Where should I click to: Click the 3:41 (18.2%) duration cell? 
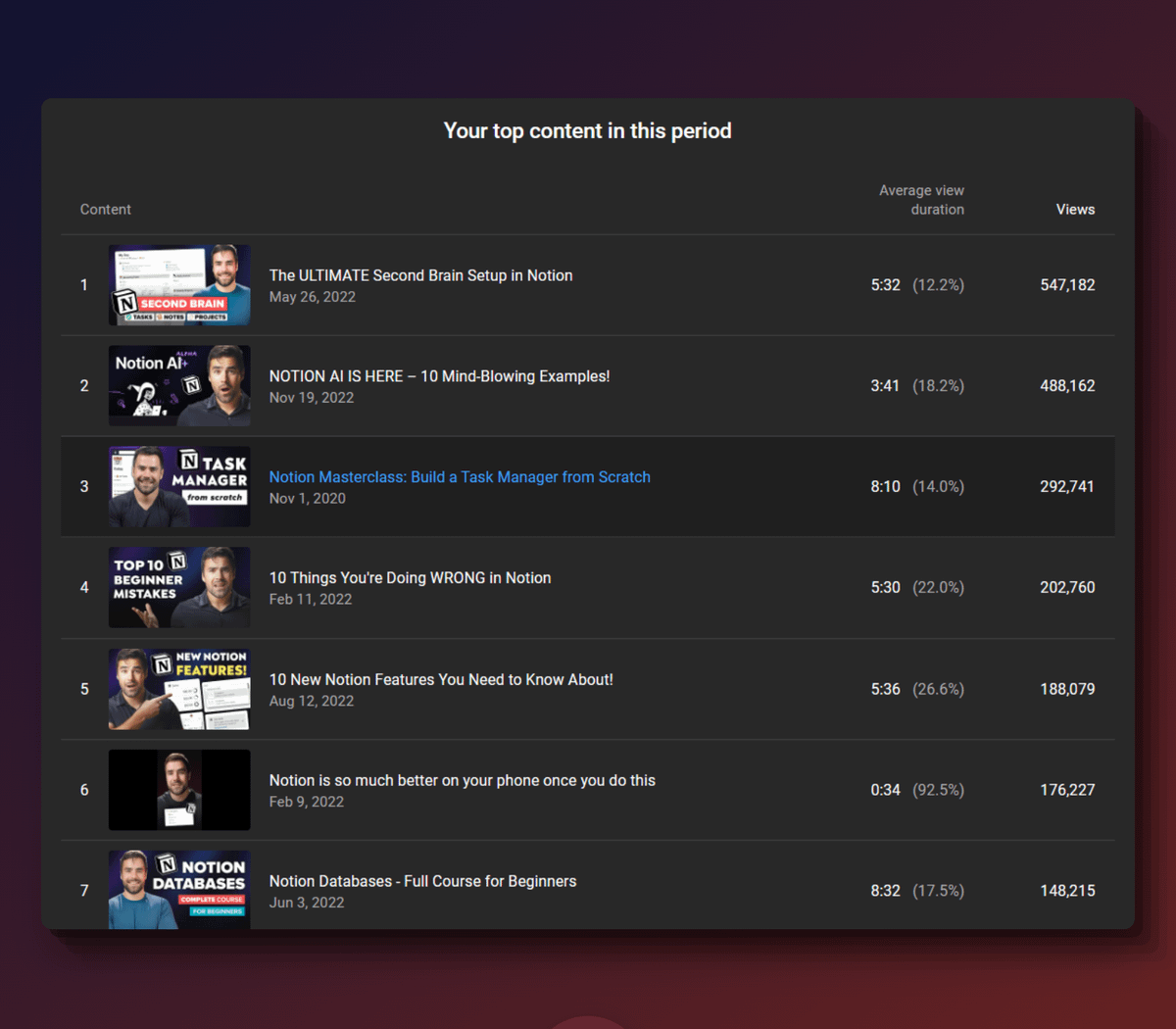click(917, 386)
